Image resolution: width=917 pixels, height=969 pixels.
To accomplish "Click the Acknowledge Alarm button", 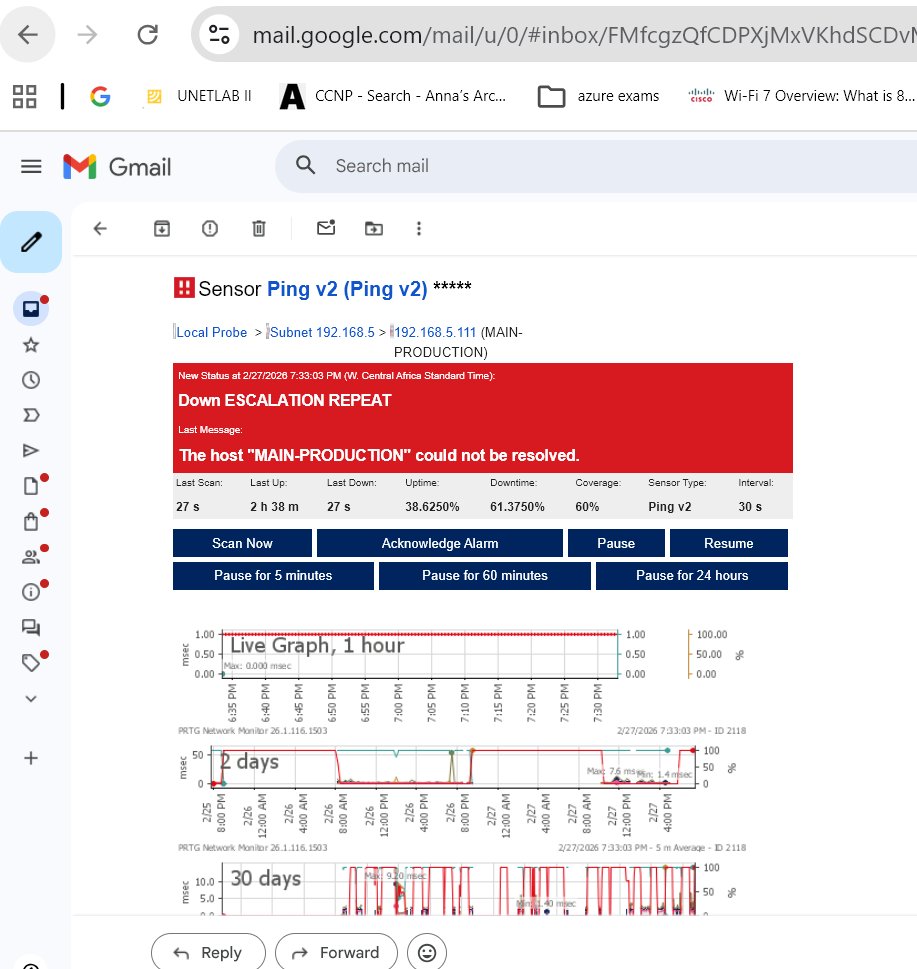I will pyautogui.click(x=440, y=543).
